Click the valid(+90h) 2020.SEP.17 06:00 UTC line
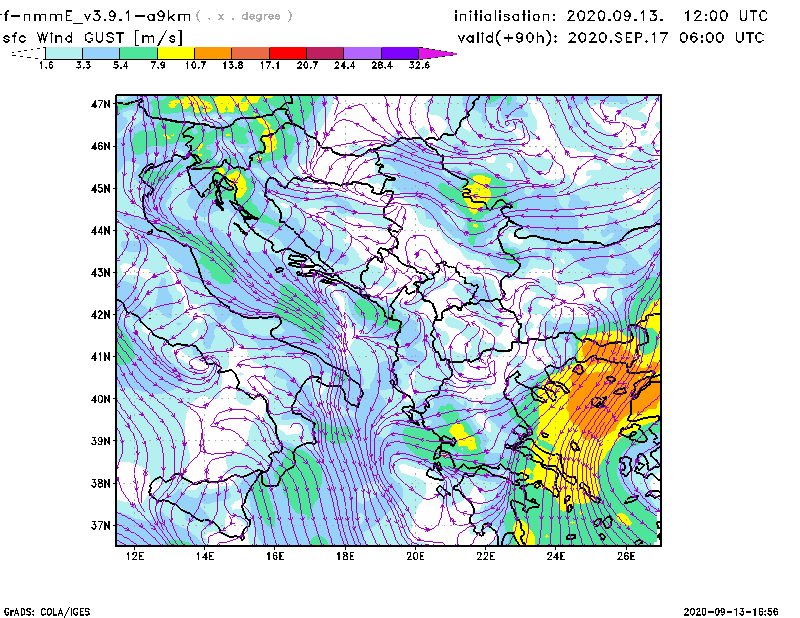The width and height of the screenshot is (800, 618). pos(611,38)
